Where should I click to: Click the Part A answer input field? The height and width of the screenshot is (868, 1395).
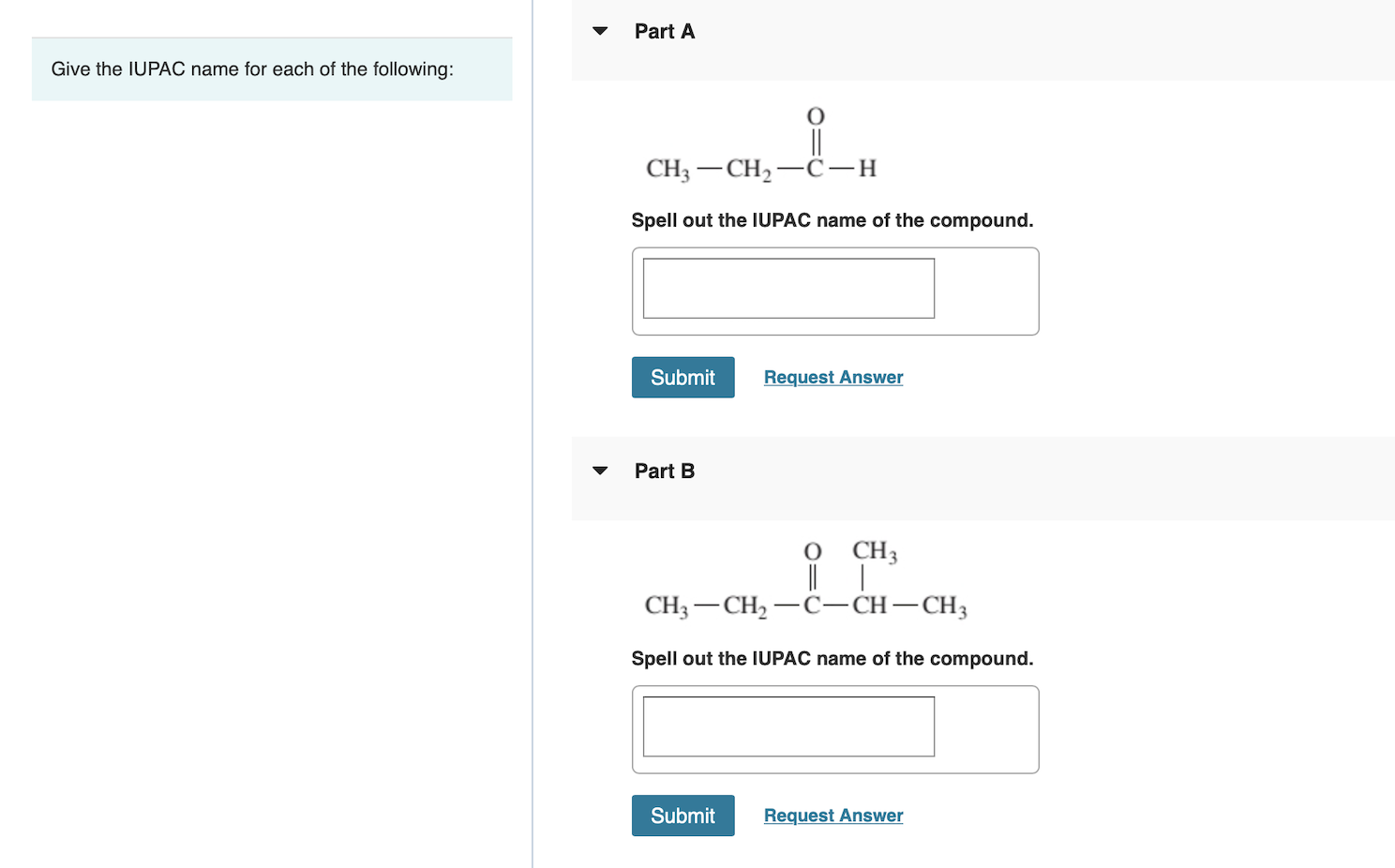(x=788, y=288)
